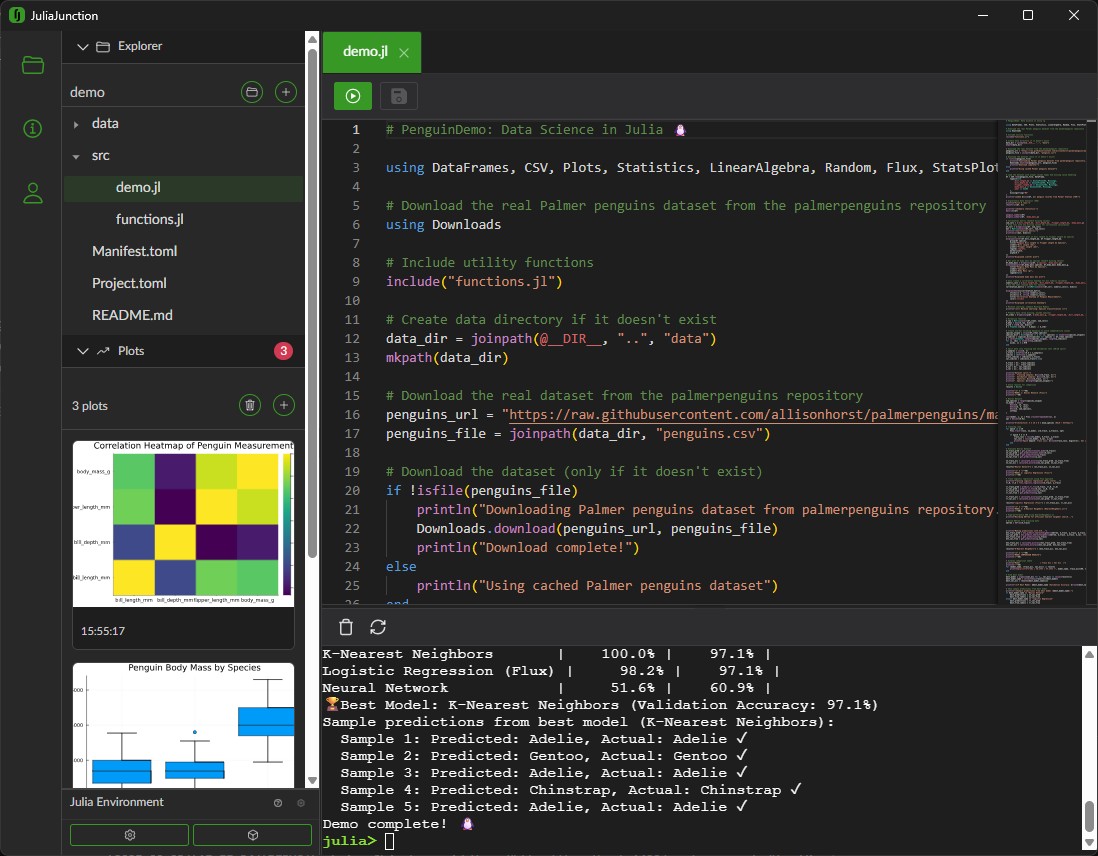The width and height of the screenshot is (1098, 856).
Task: Click line number 20 in the gutter
Action: point(352,491)
